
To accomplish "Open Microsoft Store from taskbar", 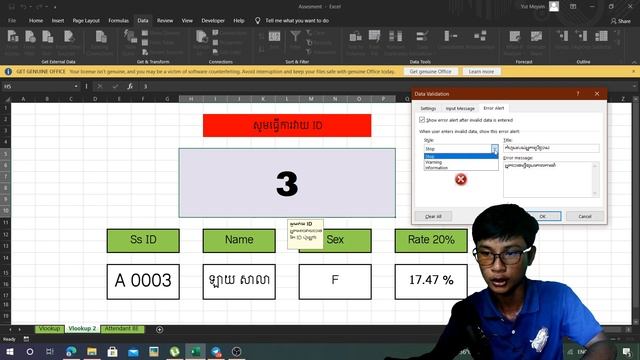I will [x=112, y=351].
